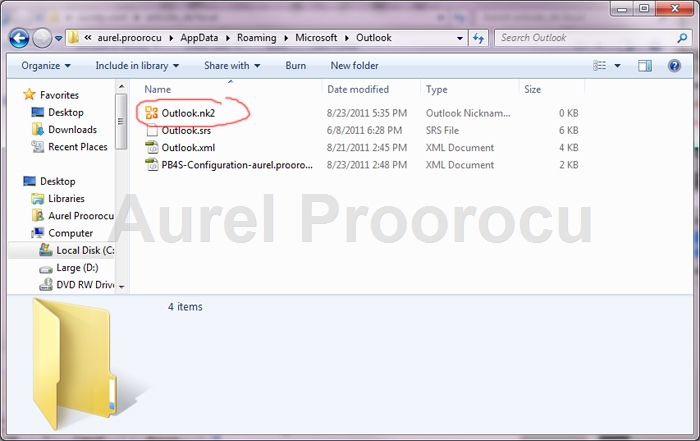The height and width of the screenshot is (441, 700).
Task: Open Help with the question icon
Action: point(674,66)
